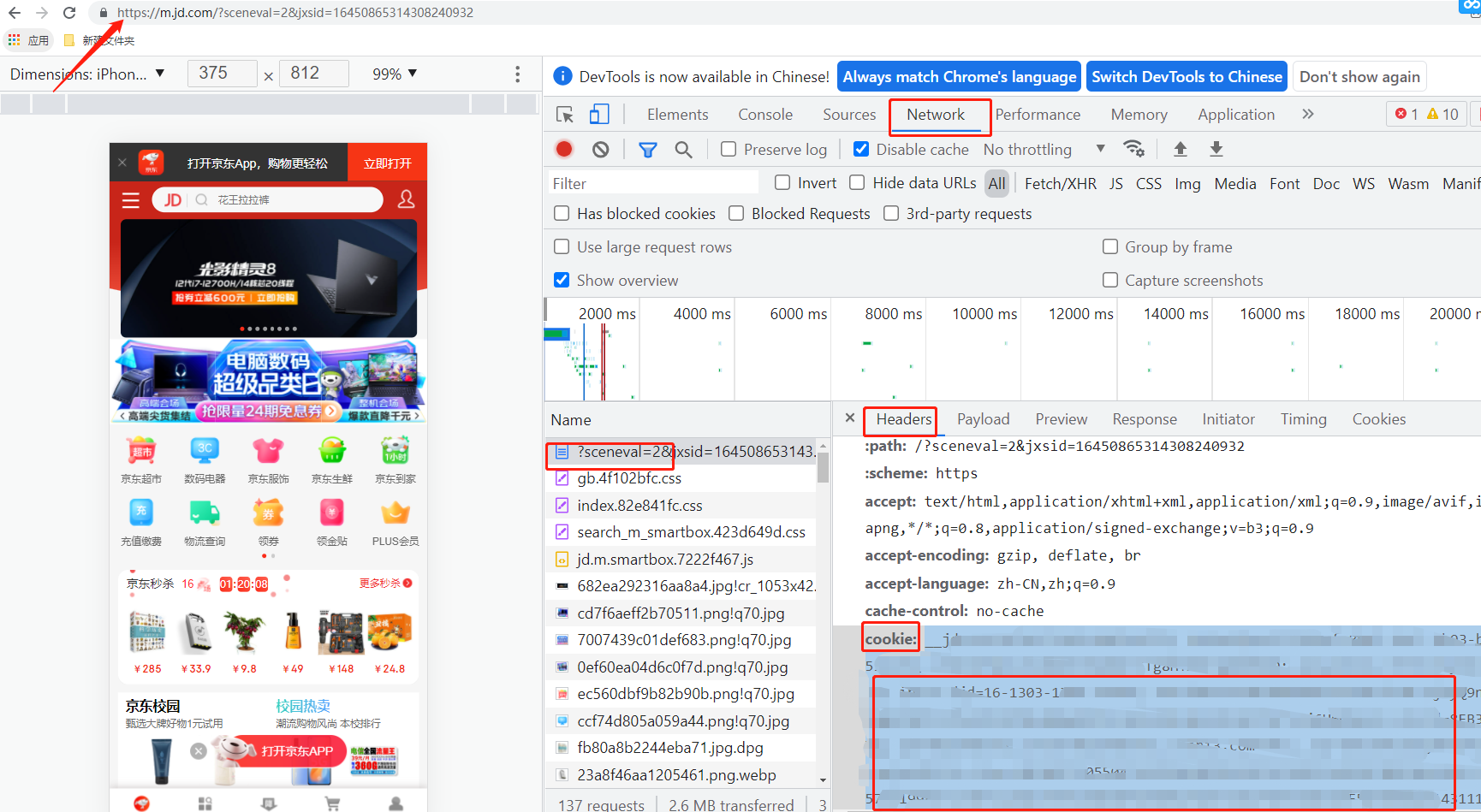1481x812 pixels.
Task: Toggle the network filter funnel icon
Action: [648, 150]
